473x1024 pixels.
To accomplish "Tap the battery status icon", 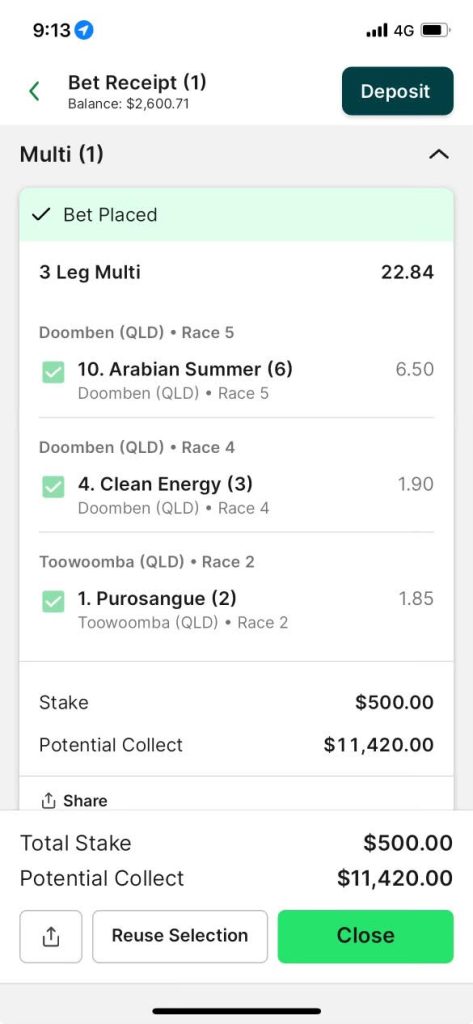I will [434, 30].
